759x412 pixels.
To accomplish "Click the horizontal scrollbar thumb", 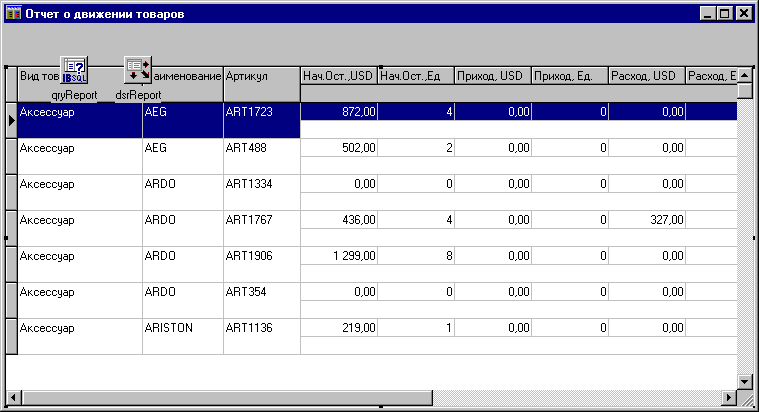I will coord(227,397).
